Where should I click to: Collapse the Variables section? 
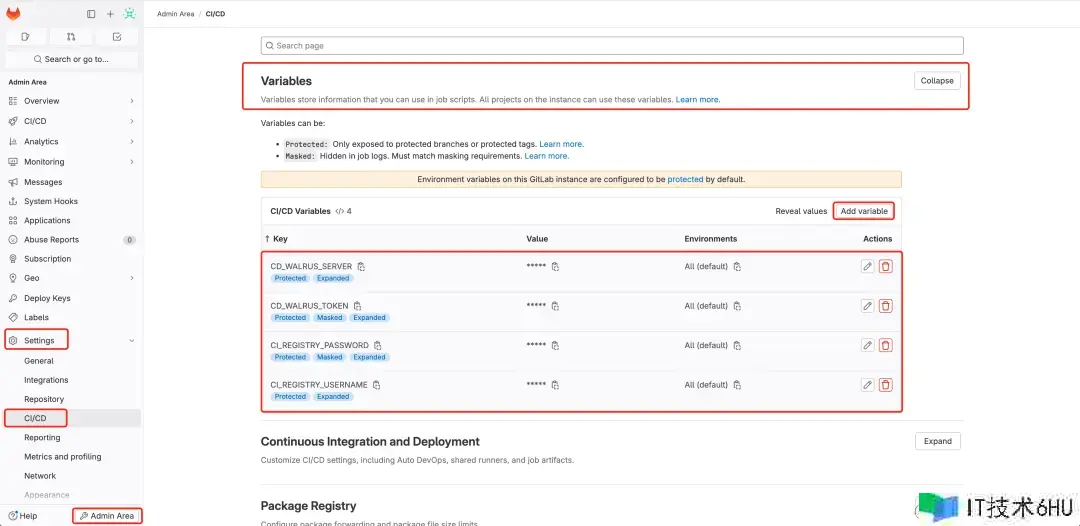pos(937,80)
